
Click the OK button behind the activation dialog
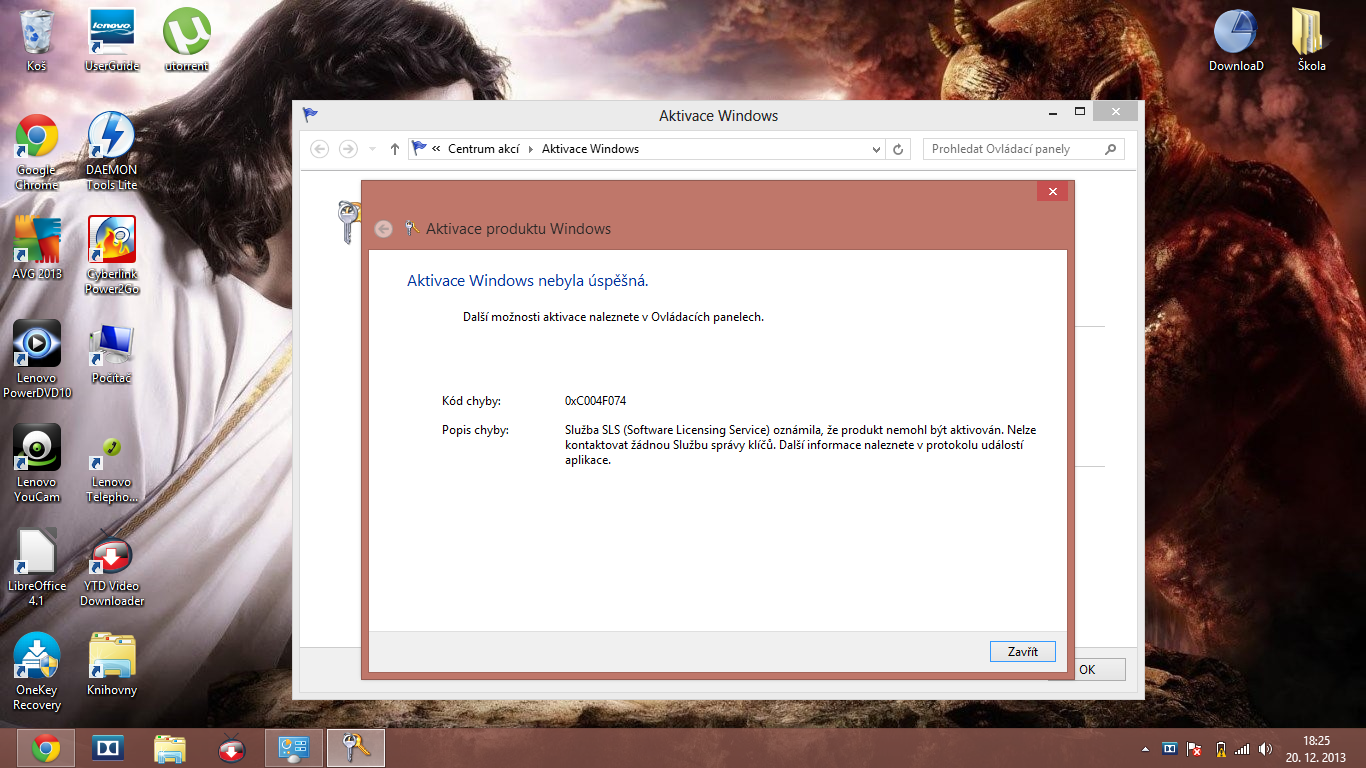(1088, 670)
